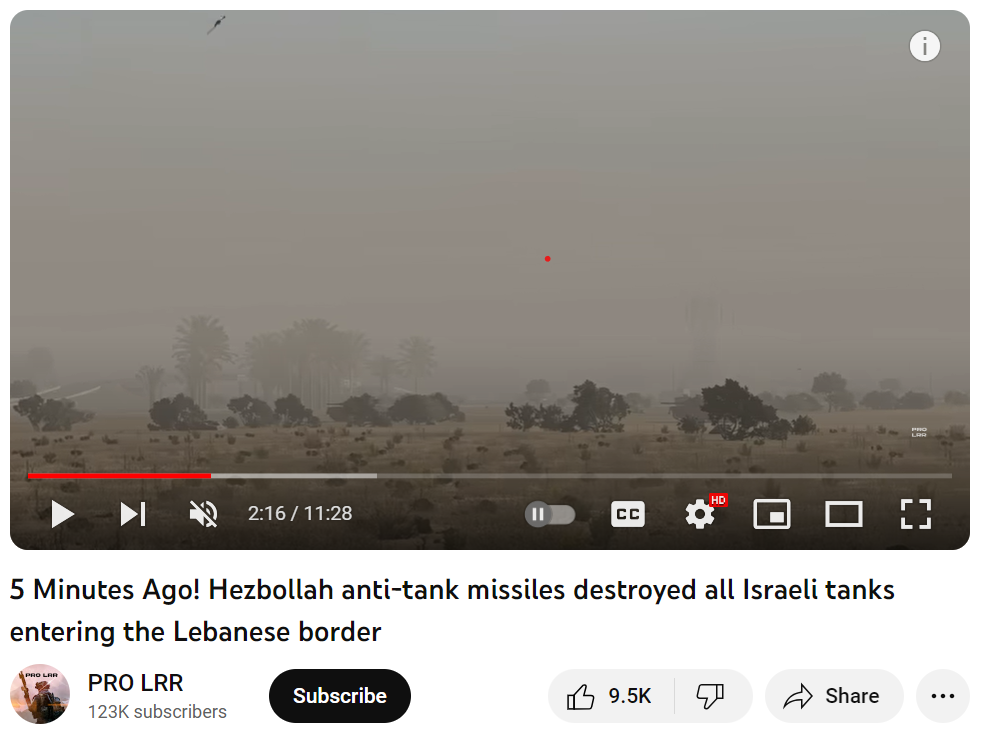
Task: Click the 2:16 / 11:28 time display
Action: 300,514
